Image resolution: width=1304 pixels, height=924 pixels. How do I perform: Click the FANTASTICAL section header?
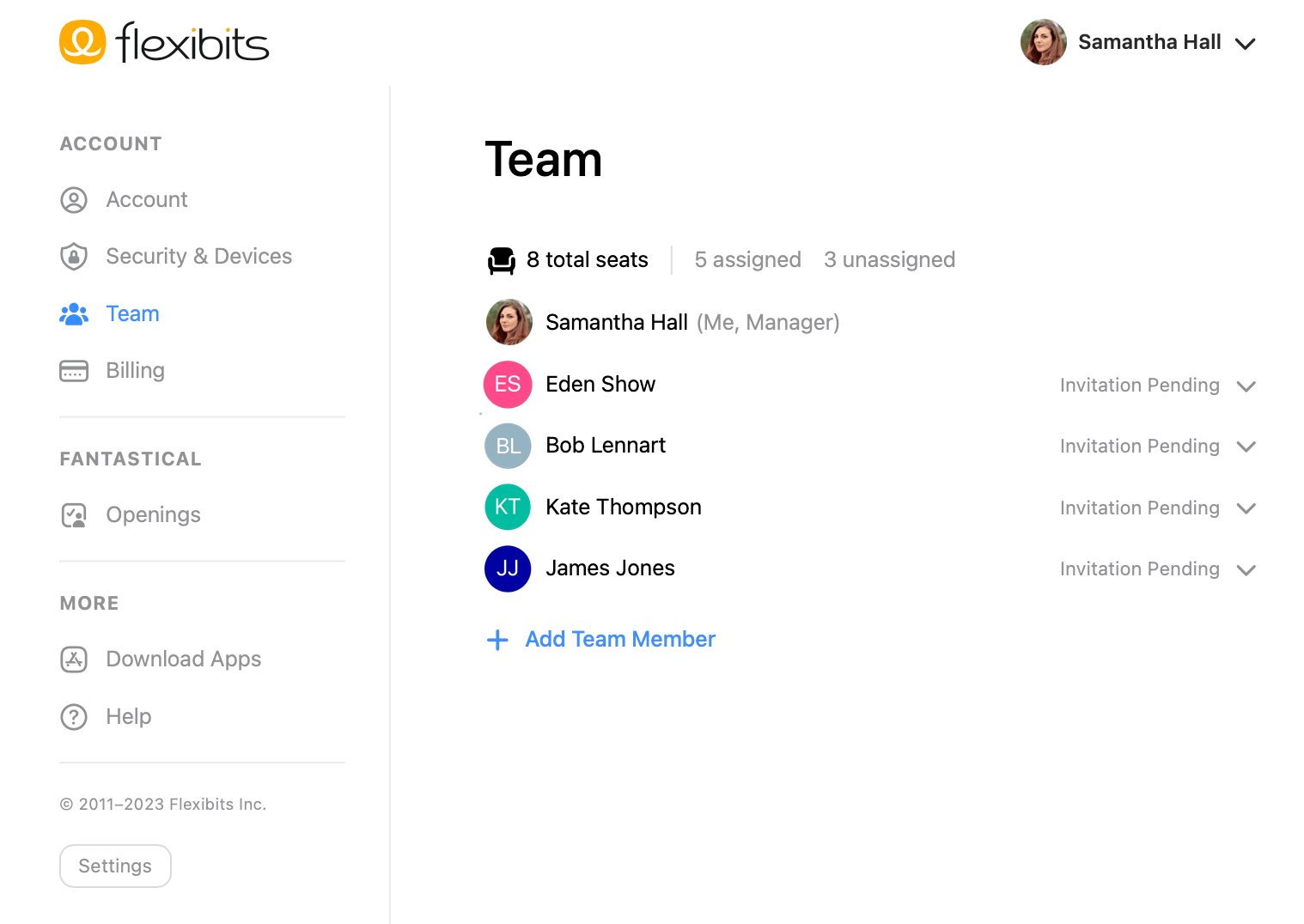[x=131, y=459]
